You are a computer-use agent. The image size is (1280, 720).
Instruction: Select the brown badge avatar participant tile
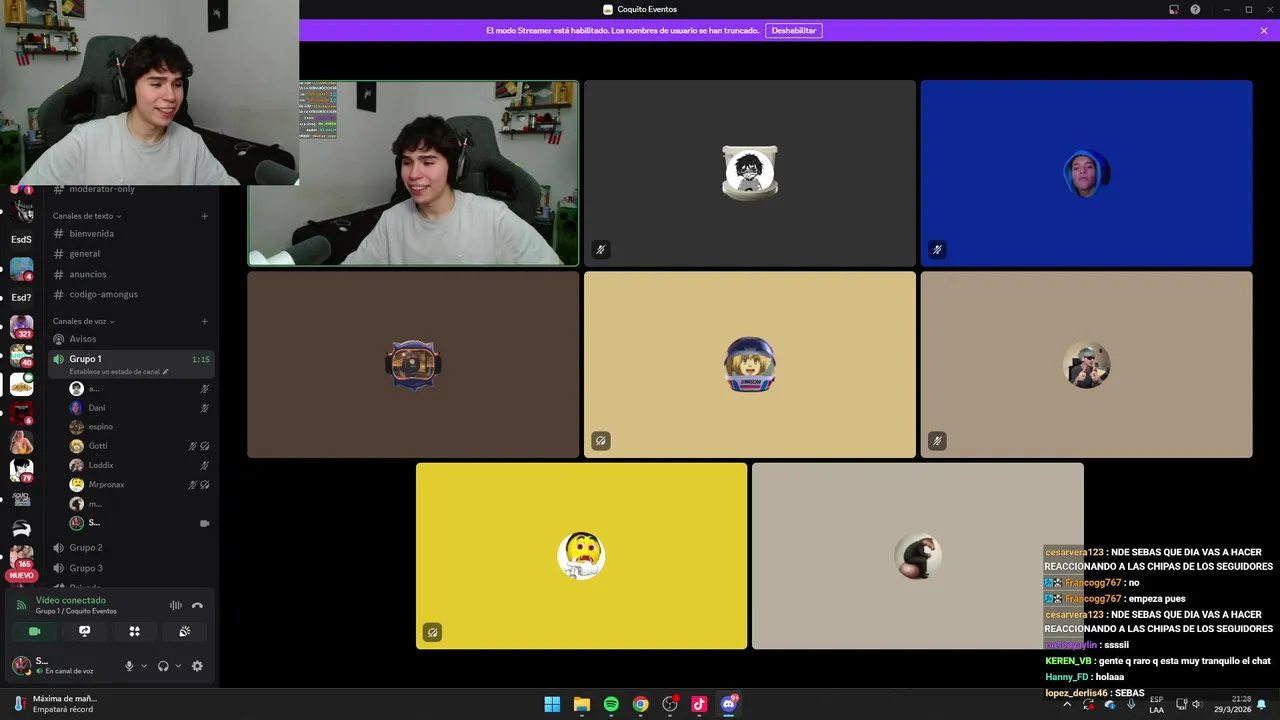(x=413, y=364)
